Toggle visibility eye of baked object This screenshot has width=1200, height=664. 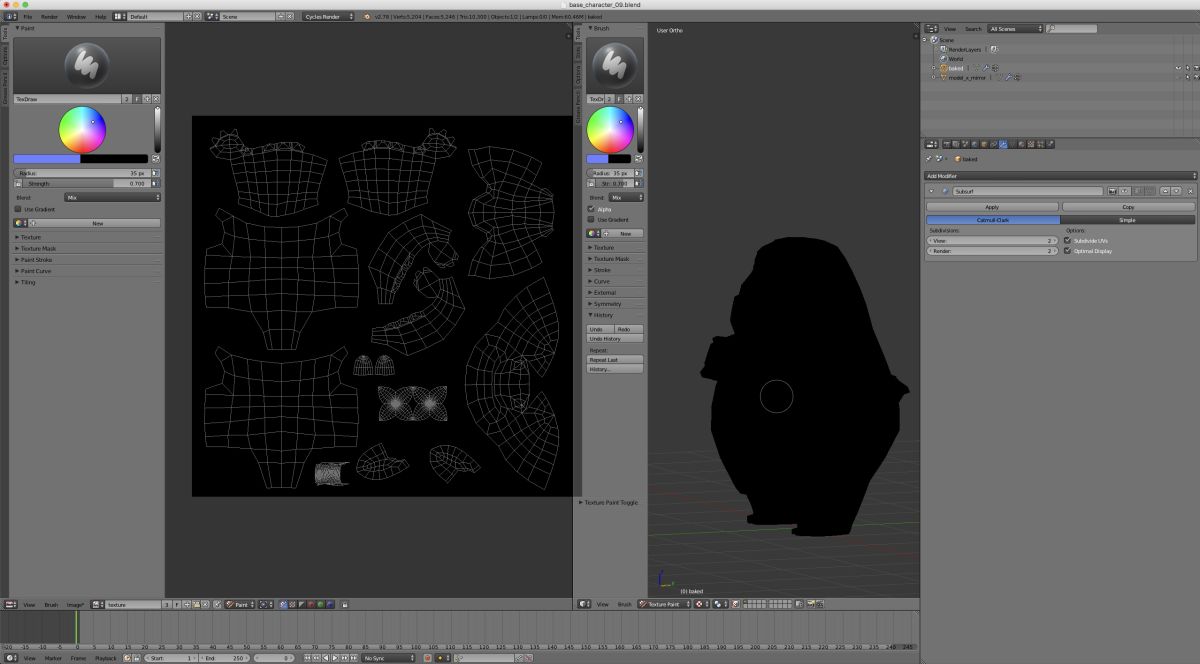(1178, 68)
